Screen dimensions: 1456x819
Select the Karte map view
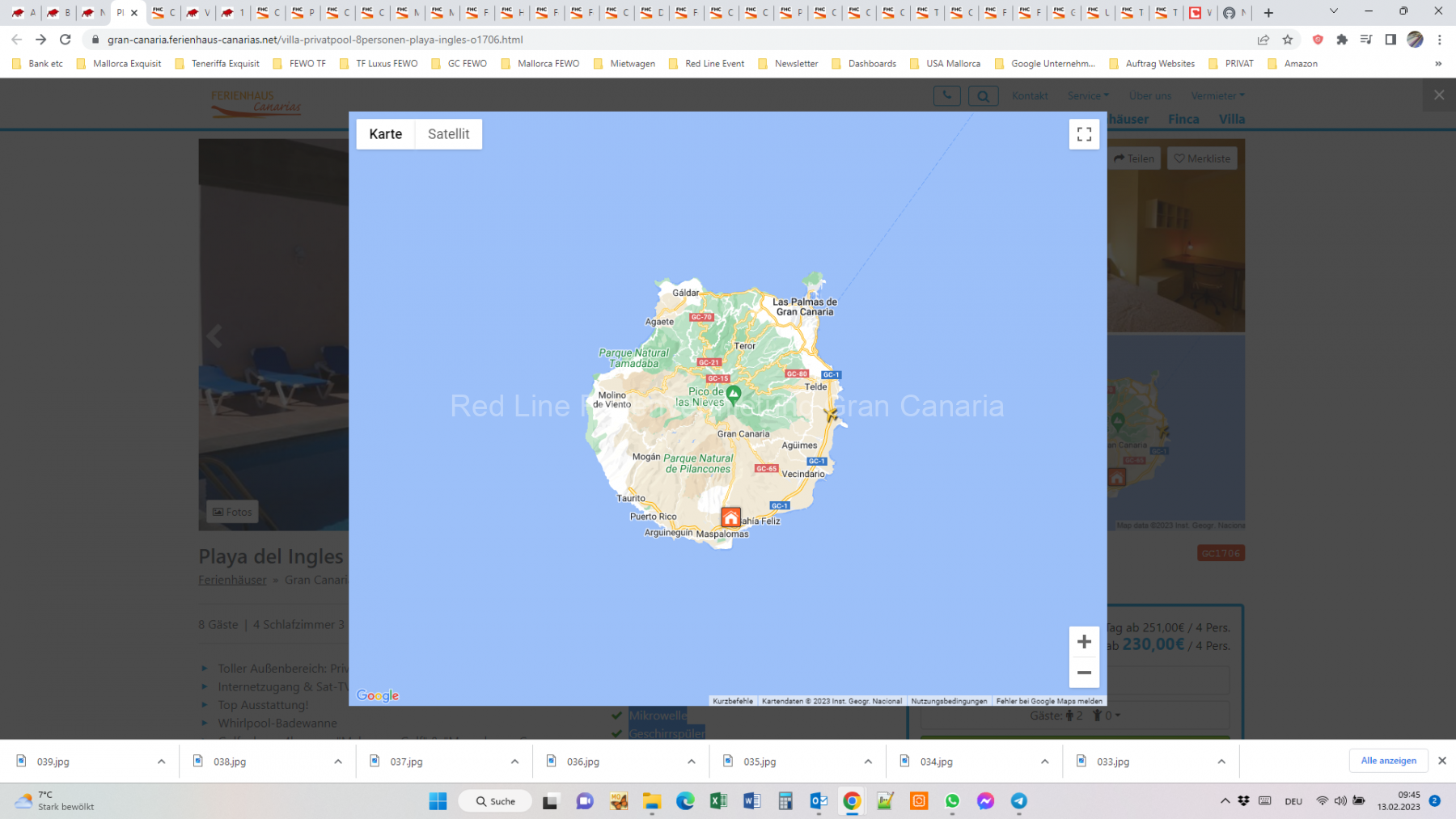tap(385, 134)
